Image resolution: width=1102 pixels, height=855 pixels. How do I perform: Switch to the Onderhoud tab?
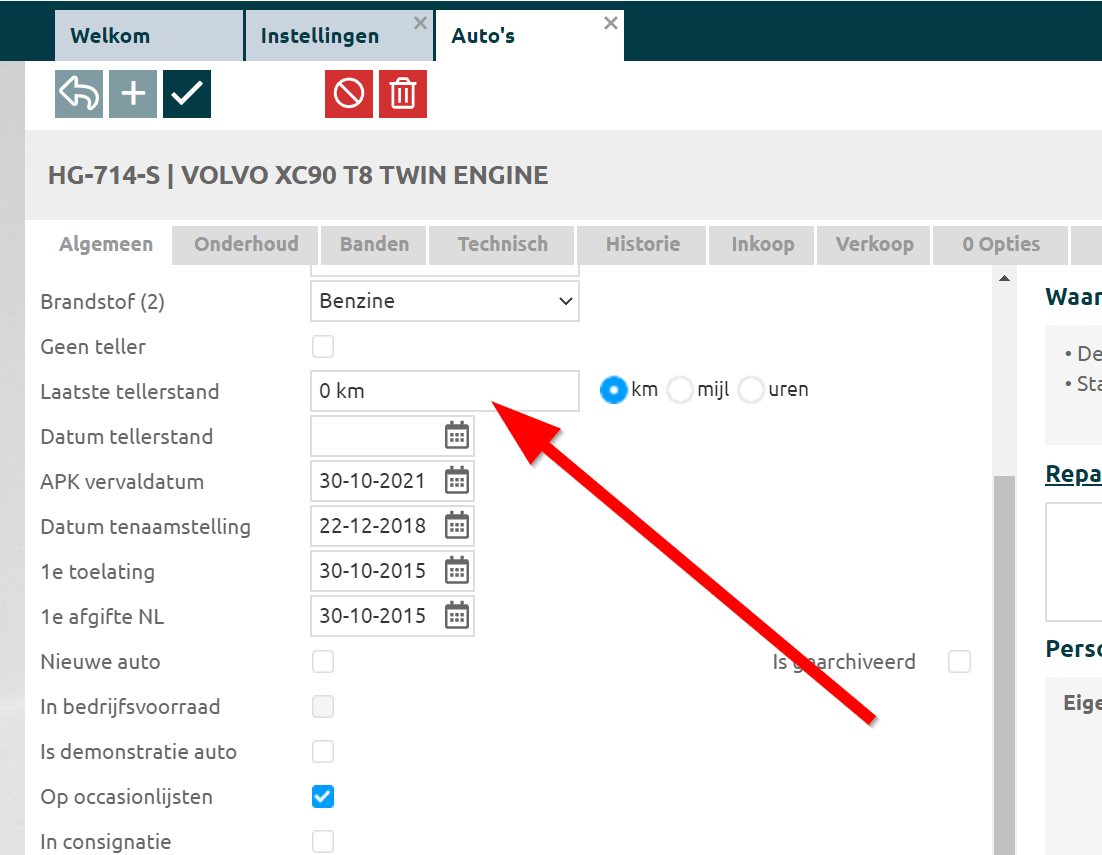pos(246,244)
